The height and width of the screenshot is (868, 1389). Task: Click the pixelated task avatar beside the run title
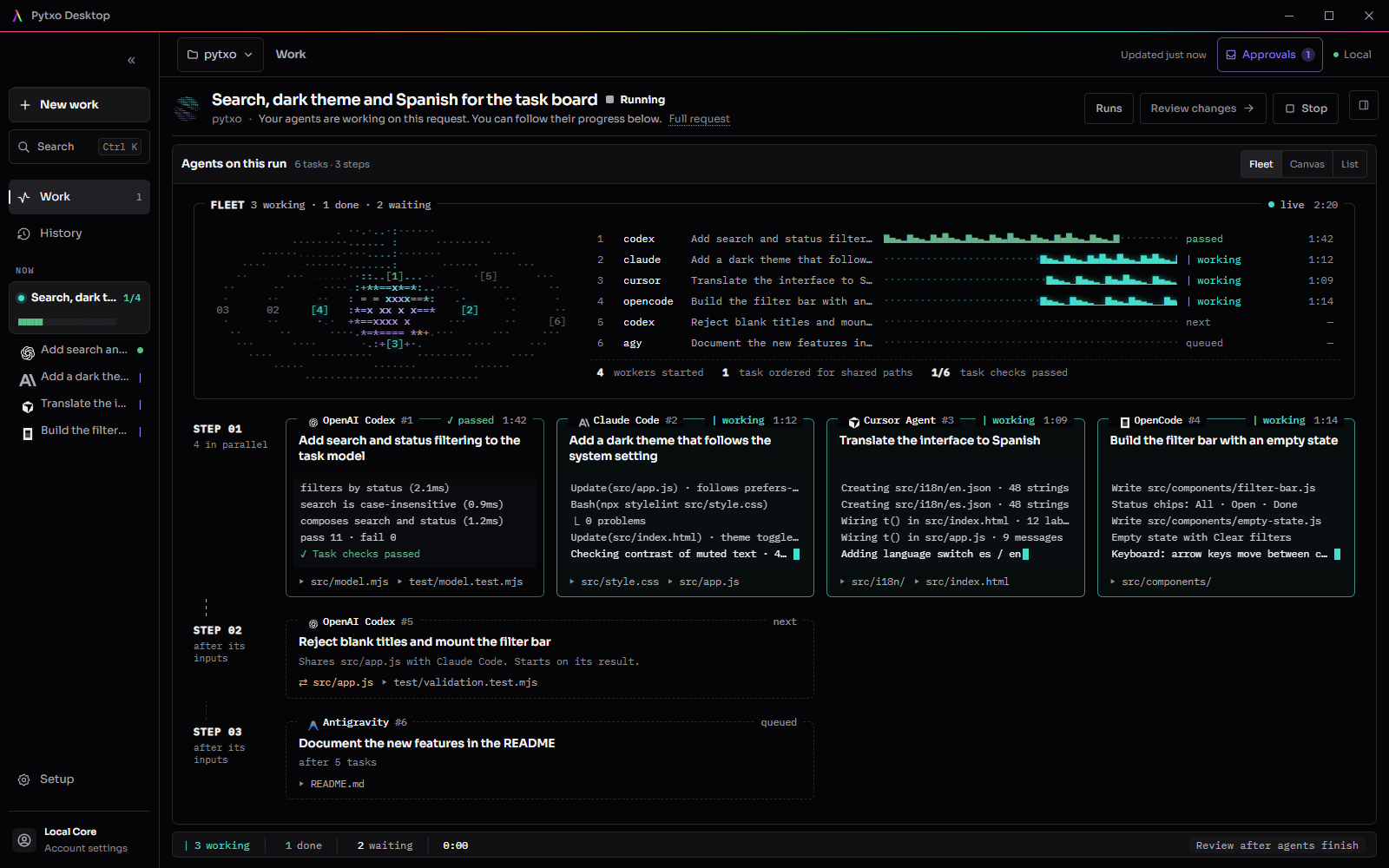[187, 108]
